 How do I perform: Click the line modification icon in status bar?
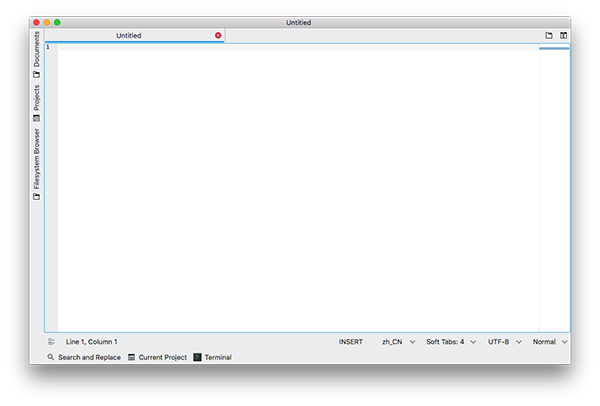[52, 342]
